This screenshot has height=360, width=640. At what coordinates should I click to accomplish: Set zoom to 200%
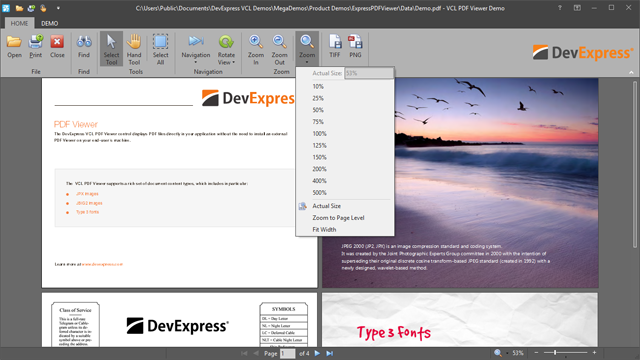[345, 169]
